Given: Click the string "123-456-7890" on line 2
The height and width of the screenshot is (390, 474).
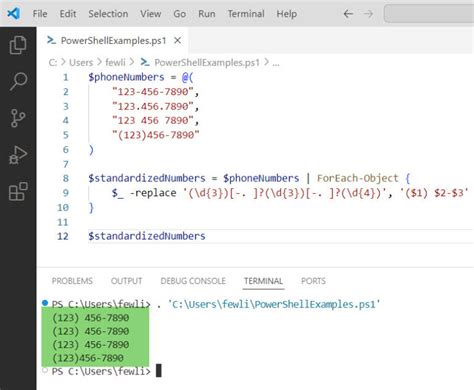Looking at the screenshot, I should [x=153, y=92].
